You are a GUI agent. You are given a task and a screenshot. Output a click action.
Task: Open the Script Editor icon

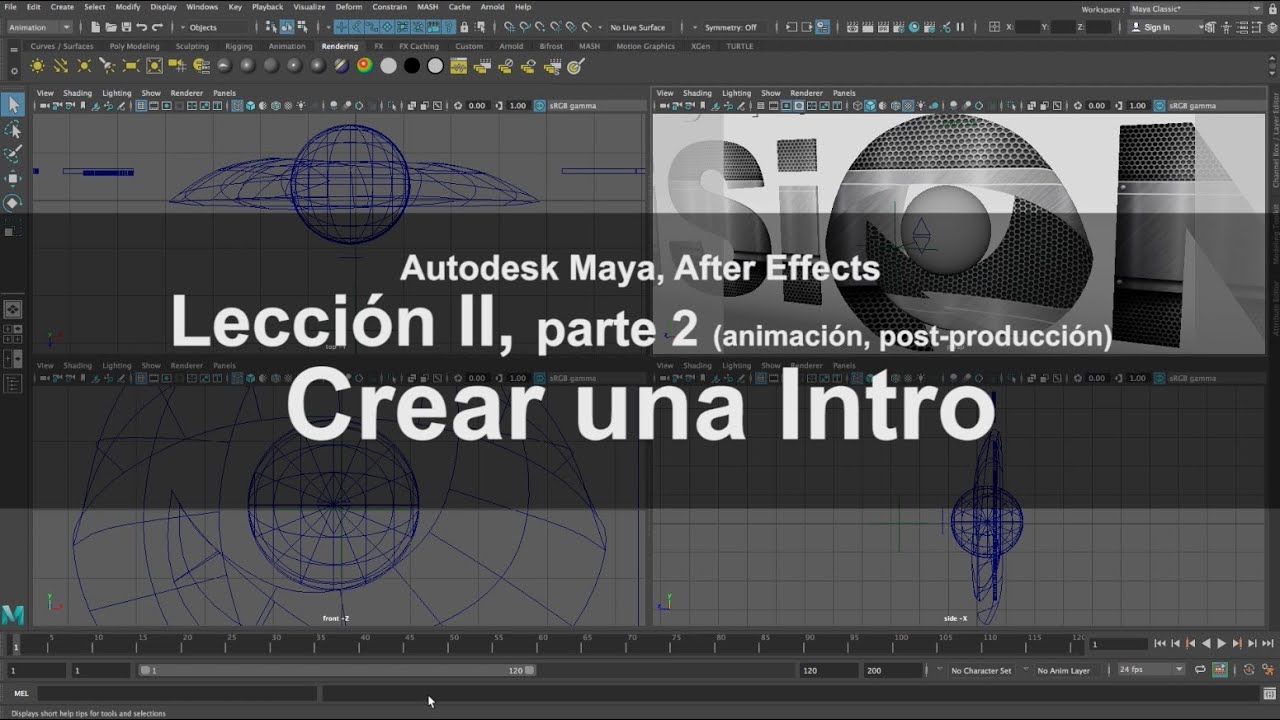point(1270,693)
